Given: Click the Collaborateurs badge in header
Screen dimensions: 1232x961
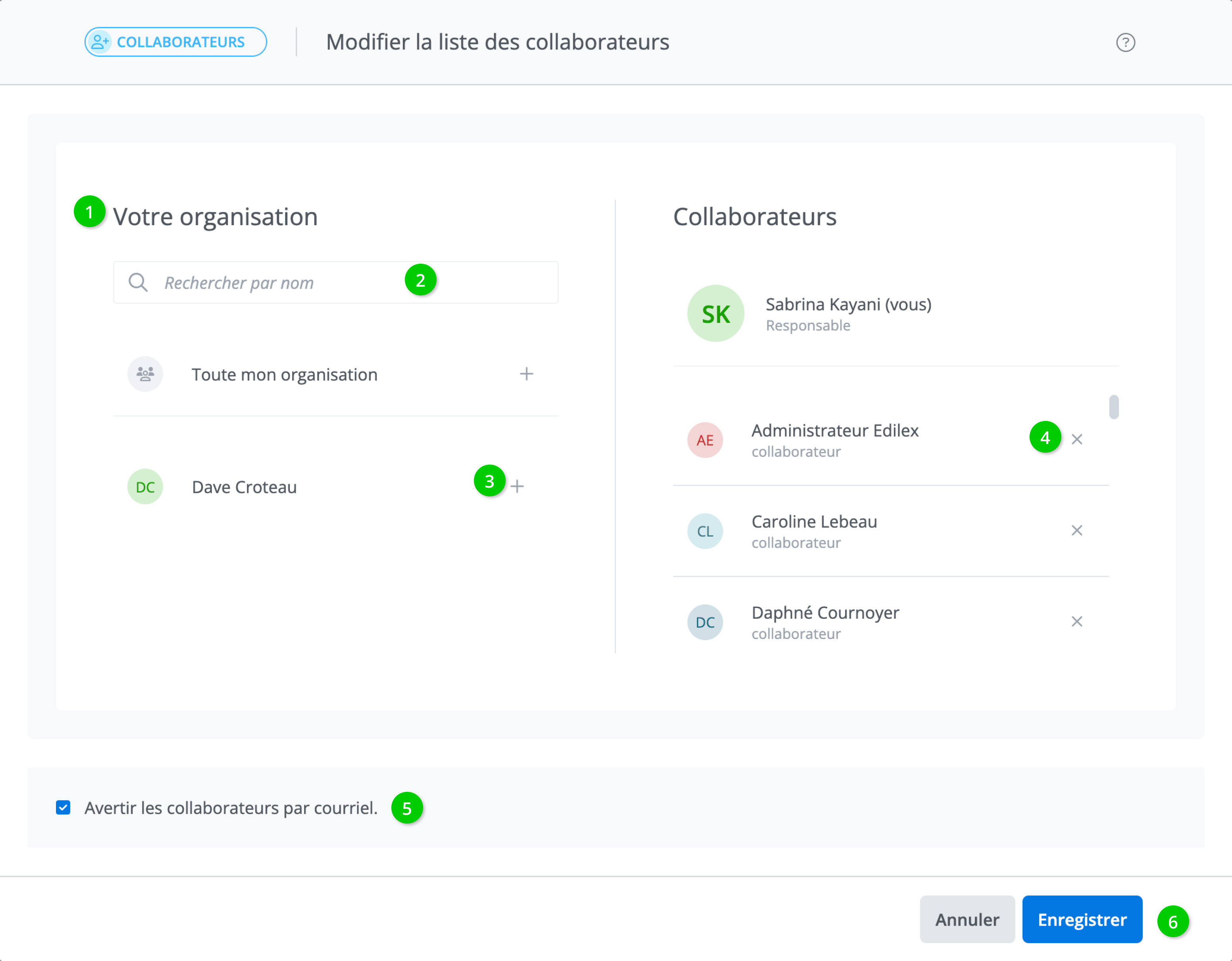Looking at the screenshot, I should click(x=175, y=42).
